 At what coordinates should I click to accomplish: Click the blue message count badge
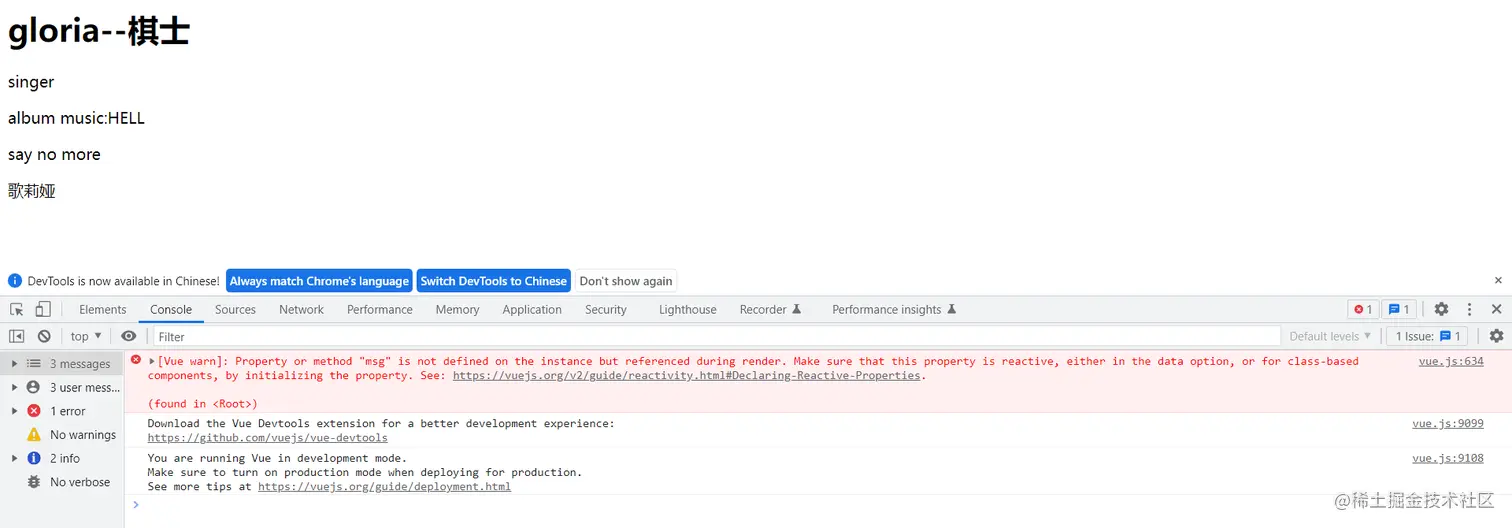click(1399, 310)
